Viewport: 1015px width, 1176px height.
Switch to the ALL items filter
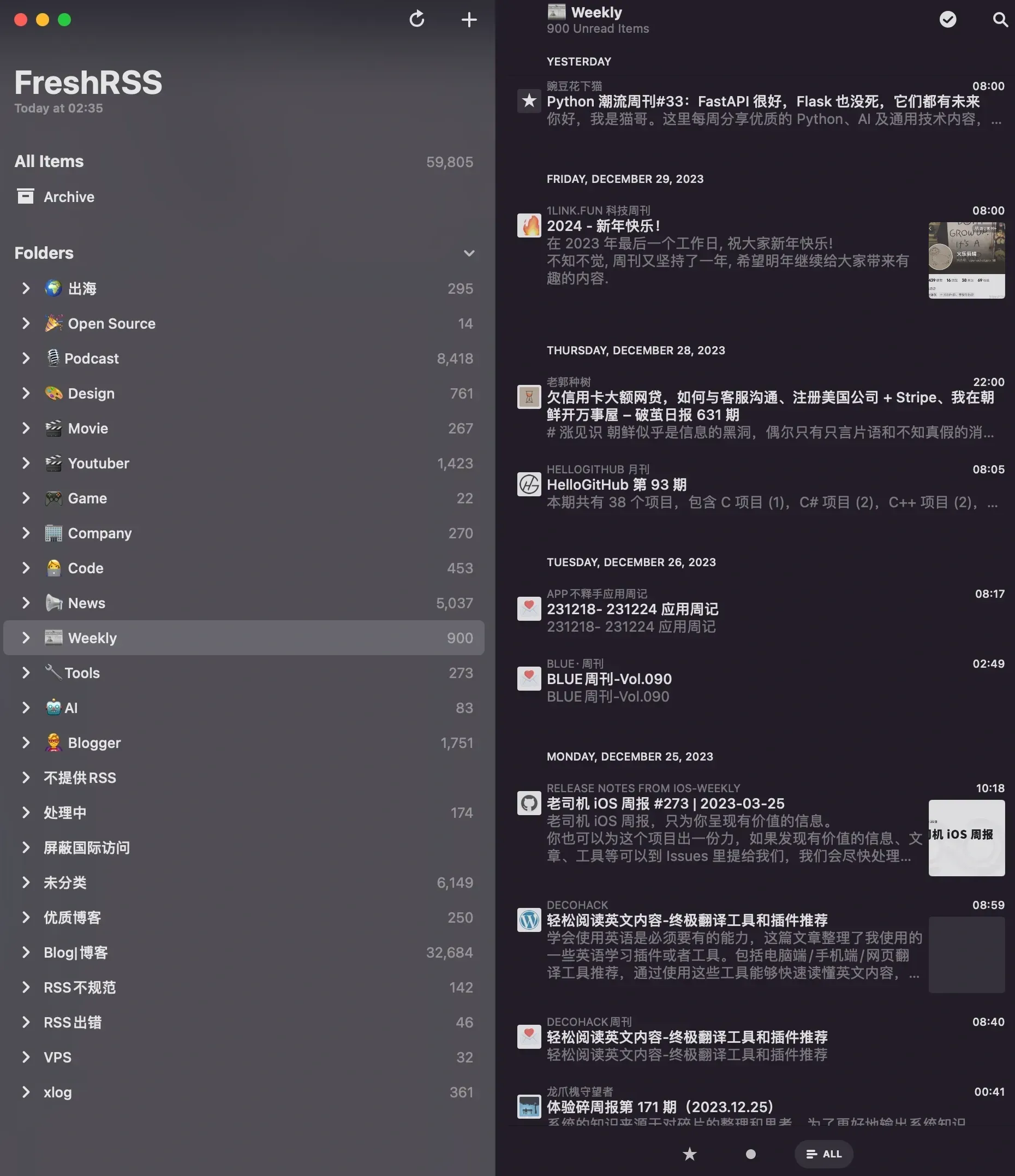pyautogui.click(x=823, y=1154)
